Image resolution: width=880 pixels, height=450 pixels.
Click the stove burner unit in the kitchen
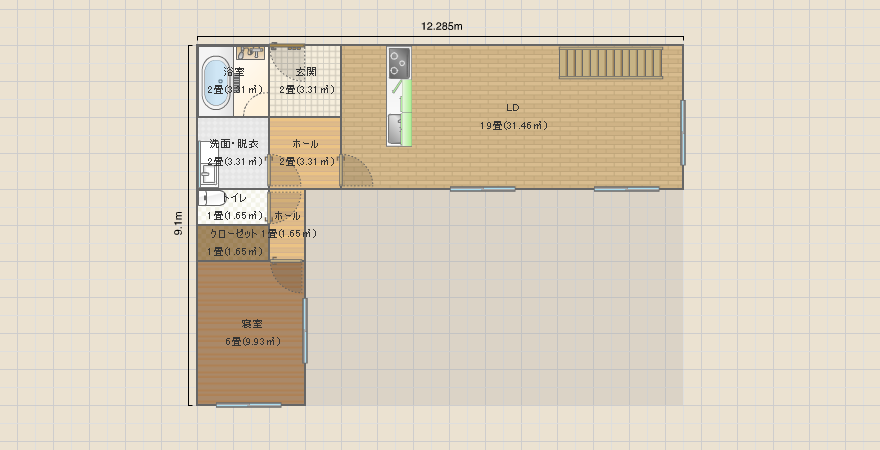pos(399,63)
